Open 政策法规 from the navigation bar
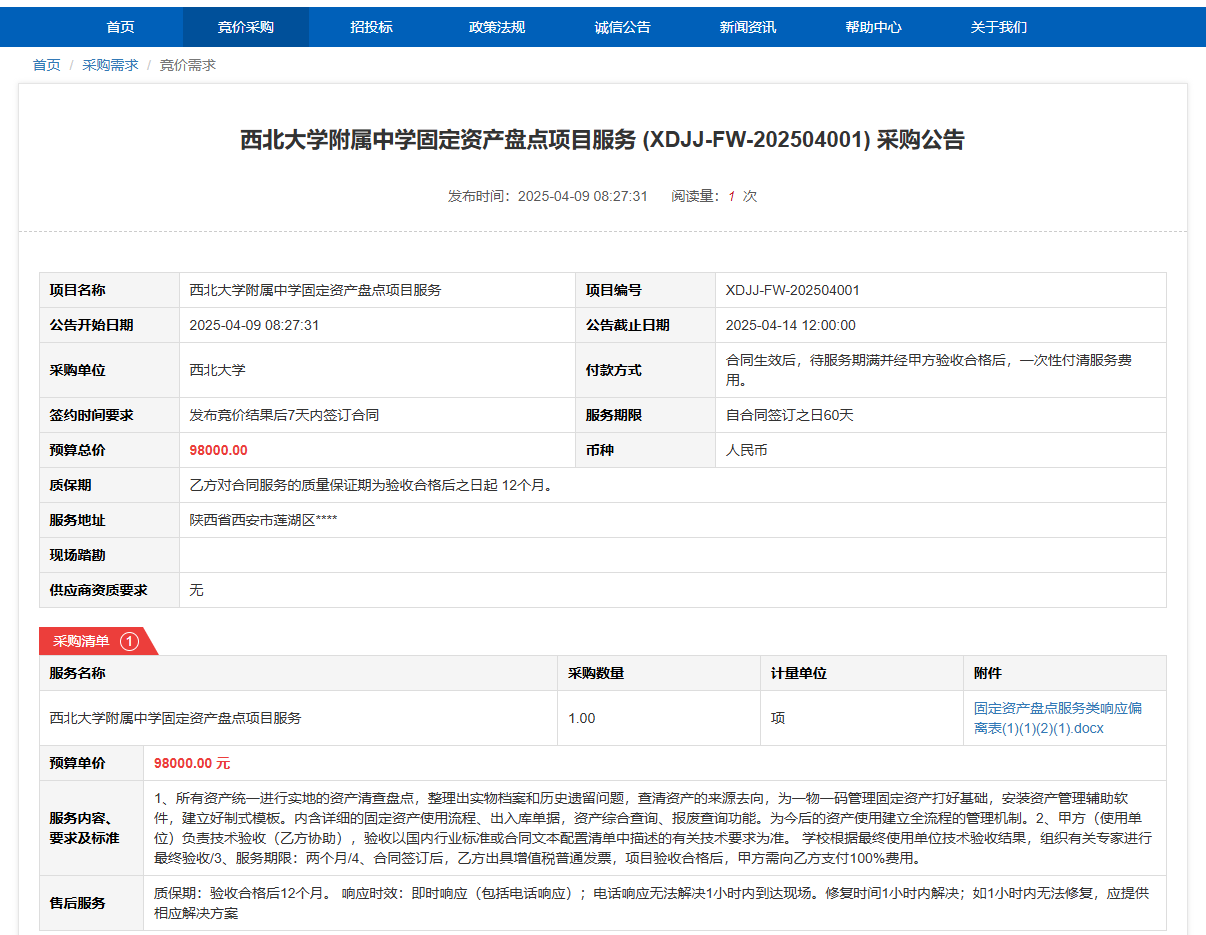 pos(497,27)
